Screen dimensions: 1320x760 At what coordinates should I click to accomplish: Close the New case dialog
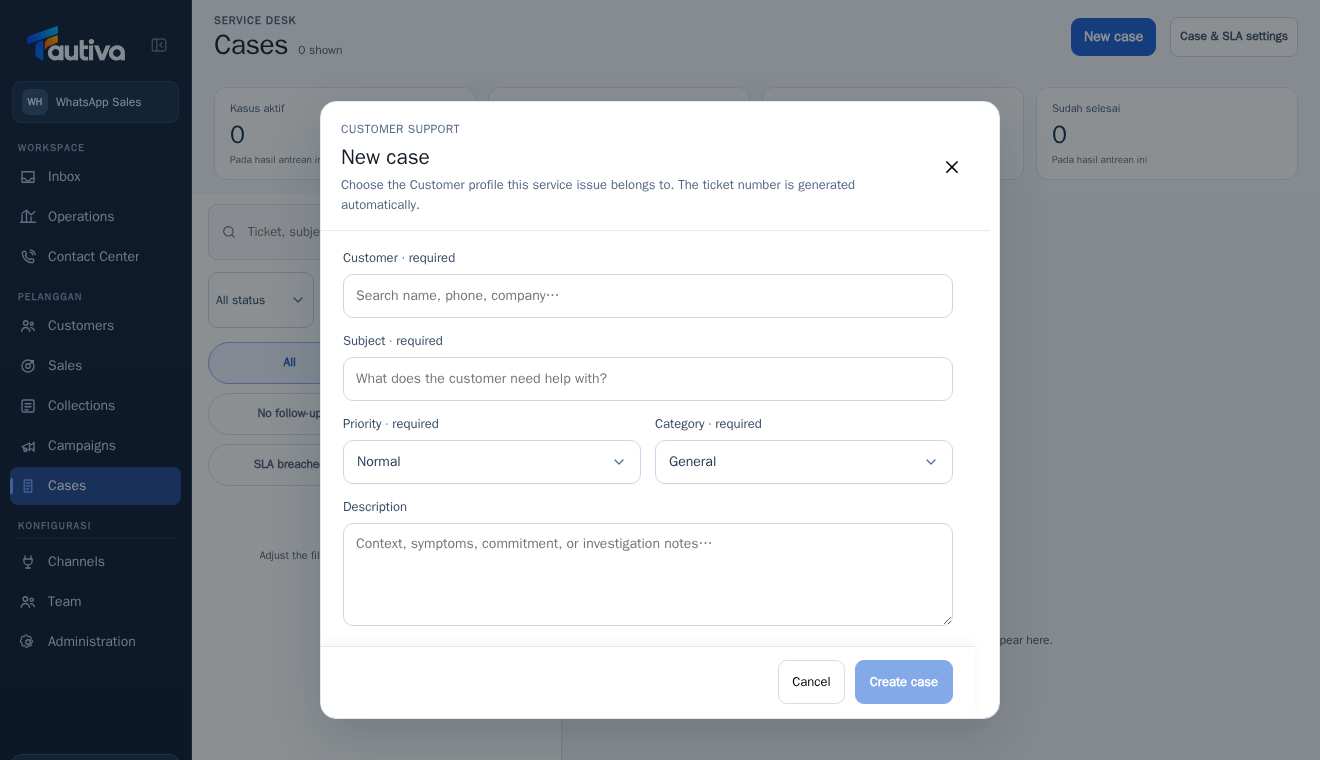952,167
